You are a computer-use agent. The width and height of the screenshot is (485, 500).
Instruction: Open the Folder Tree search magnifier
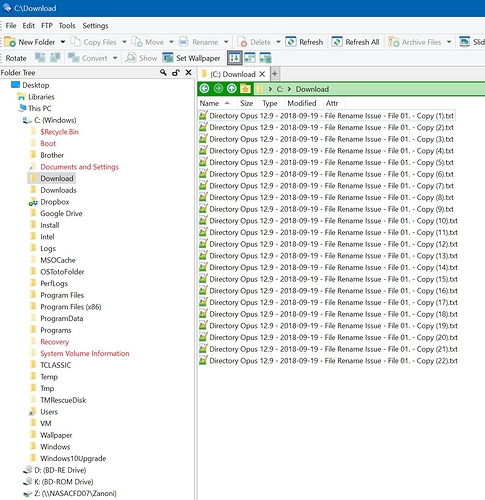[x=163, y=72]
